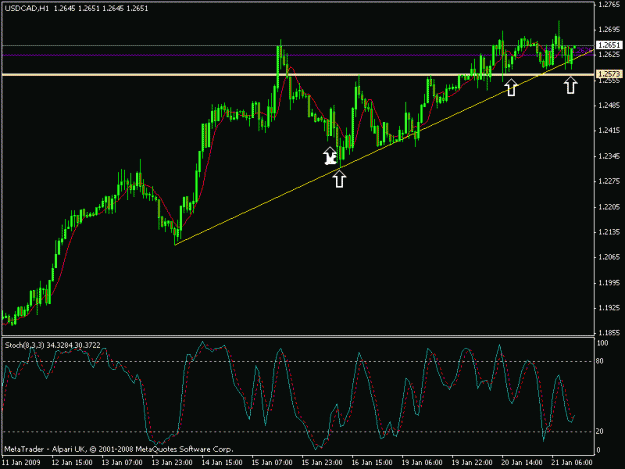Click the 1.2485 price axis value
The height and width of the screenshot is (469, 625).
point(609,106)
